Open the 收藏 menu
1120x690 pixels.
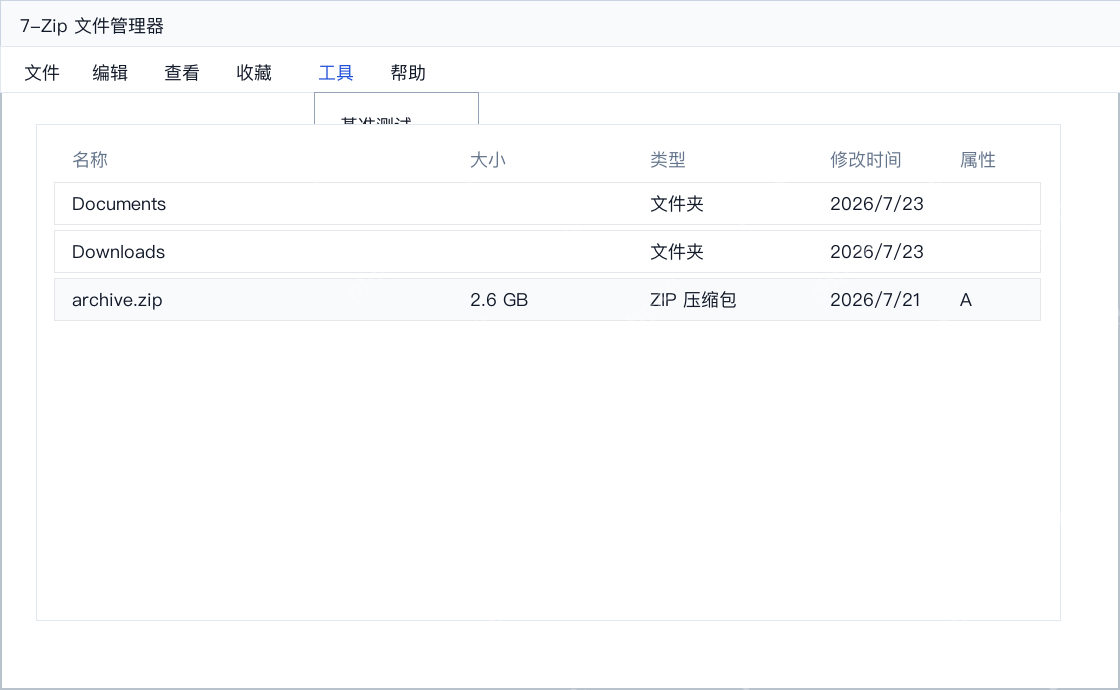pyautogui.click(x=254, y=73)
